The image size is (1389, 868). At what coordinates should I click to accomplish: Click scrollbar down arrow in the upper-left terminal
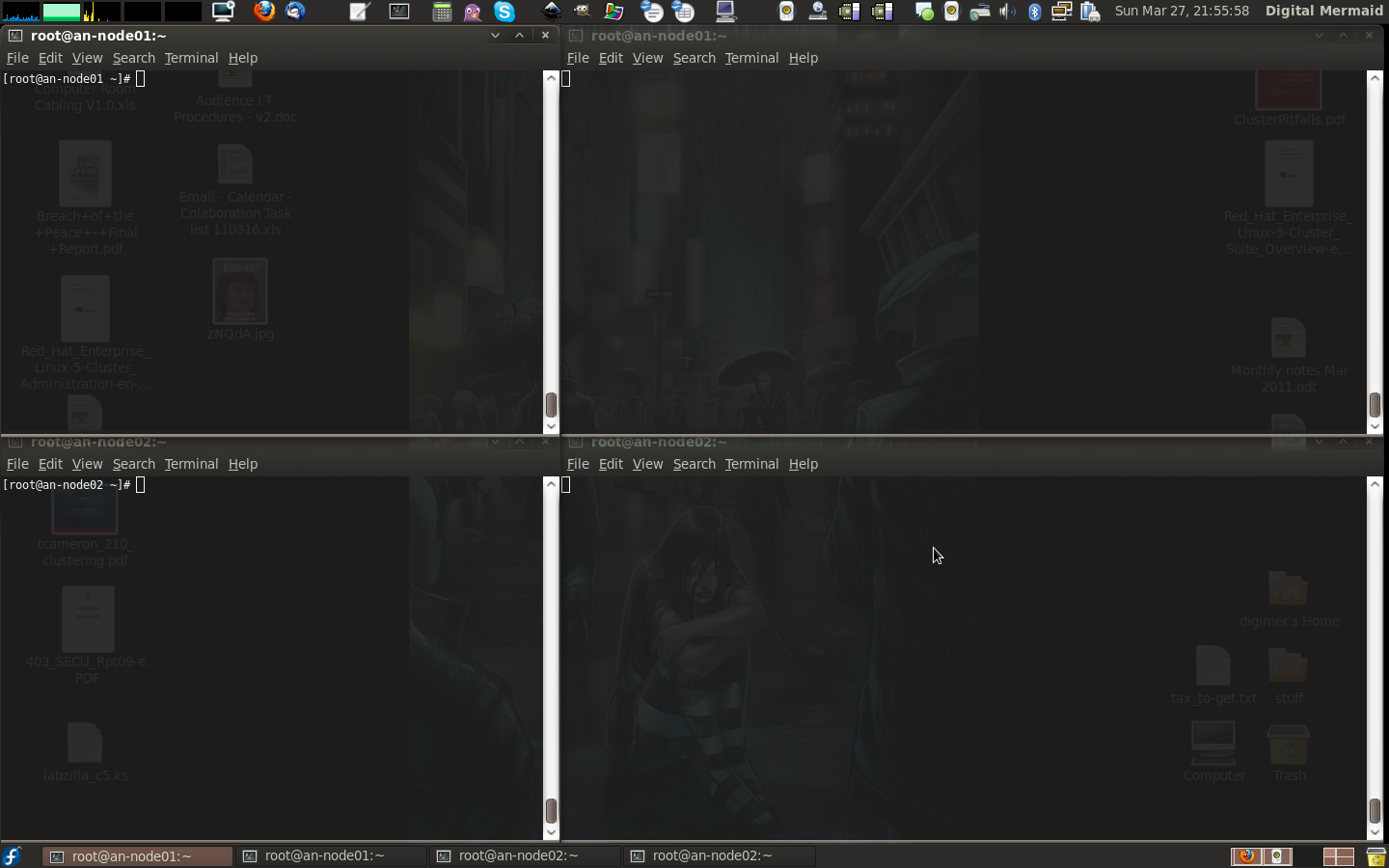tap(551, 426)
